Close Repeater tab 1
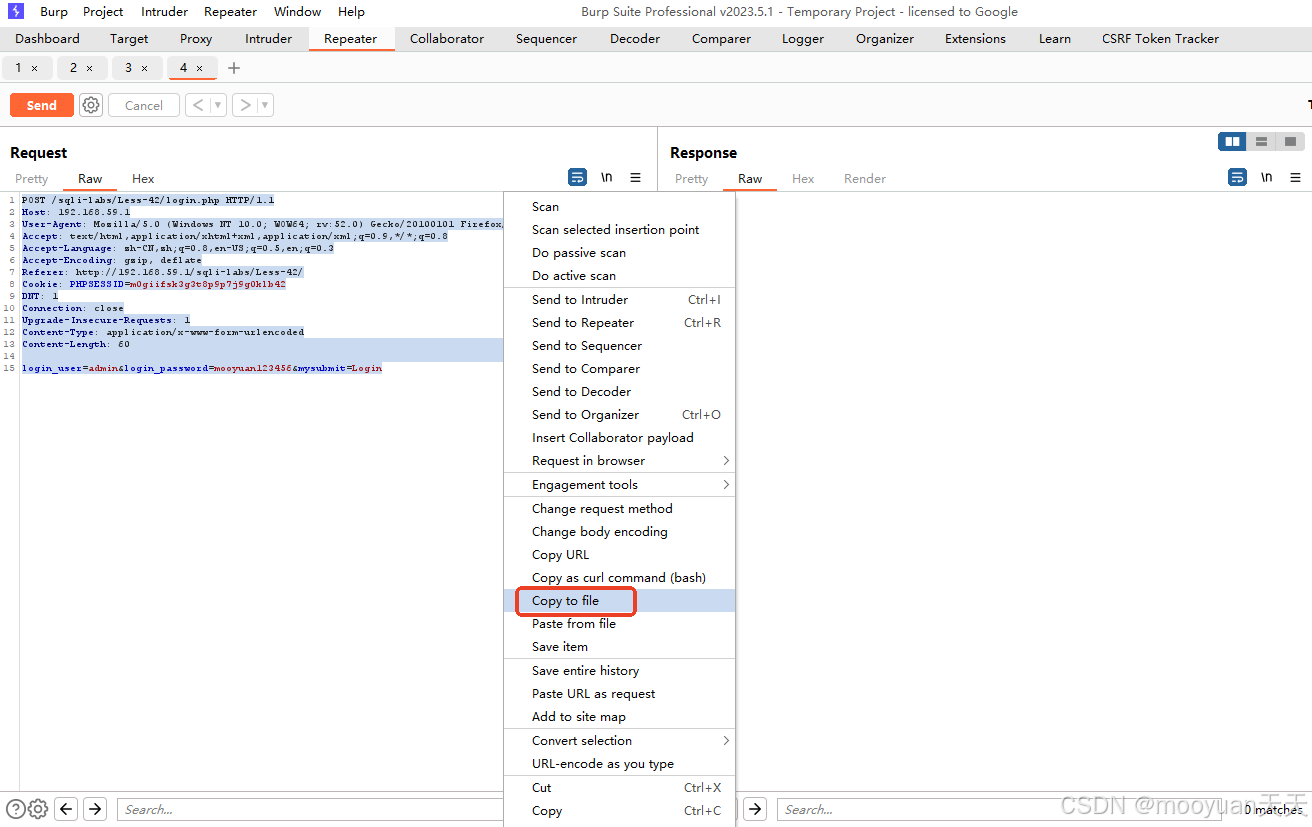Image resolution: width=1312 pixels, height=827 pixels. click(x=34, y=68)
